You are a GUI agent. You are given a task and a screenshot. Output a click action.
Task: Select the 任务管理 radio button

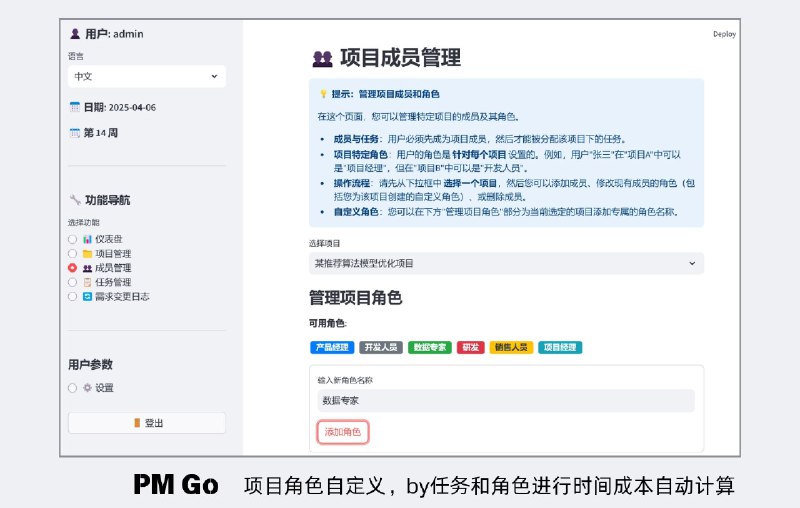72,282
